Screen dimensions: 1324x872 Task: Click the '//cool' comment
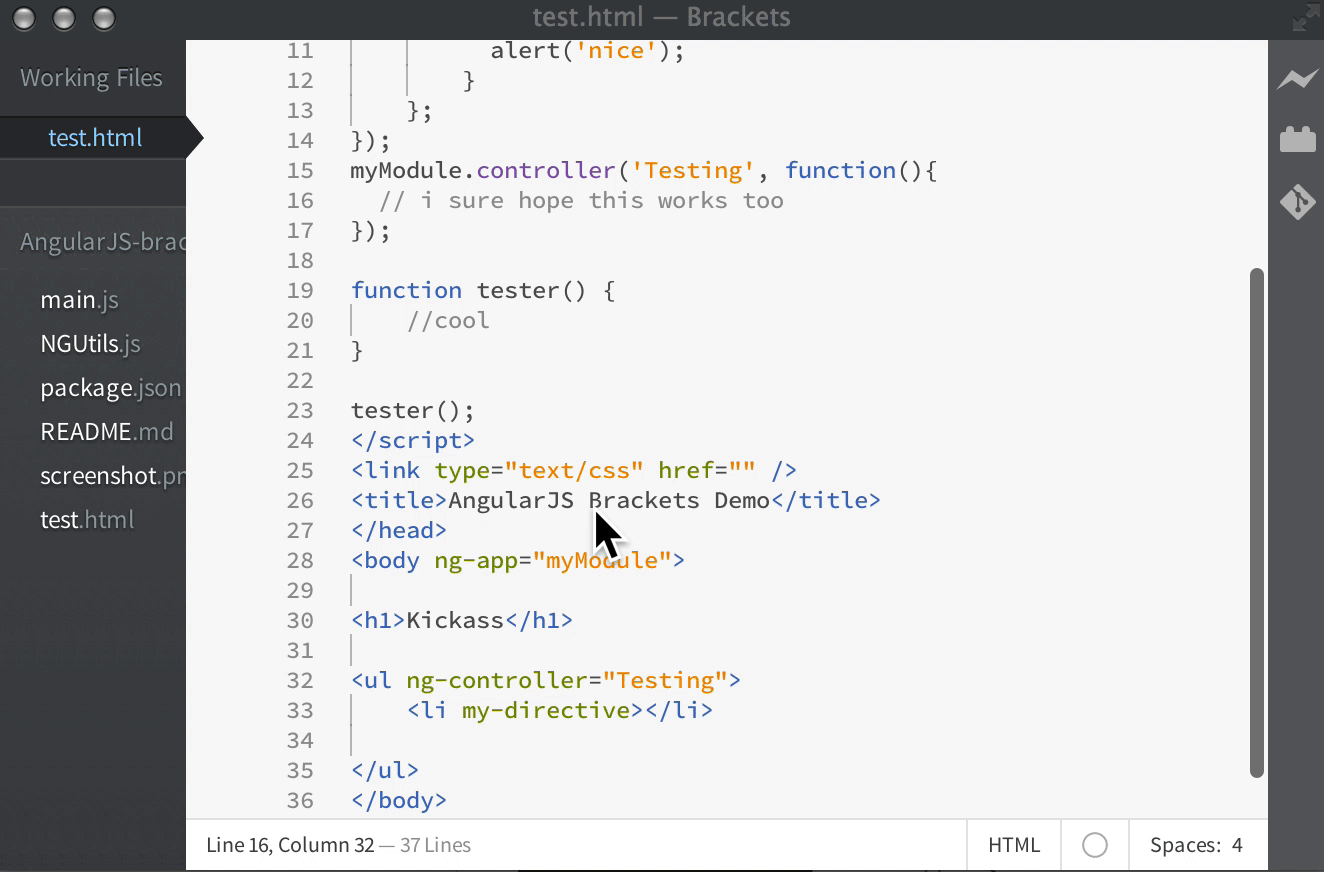click(x=448, y=320)
